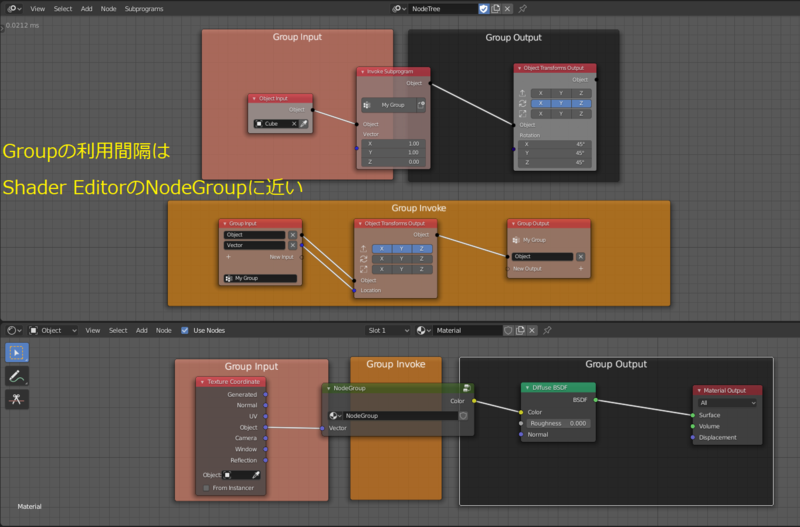Enable the From Instancer checkbox
800x527 pixels.
coord(206,488)
